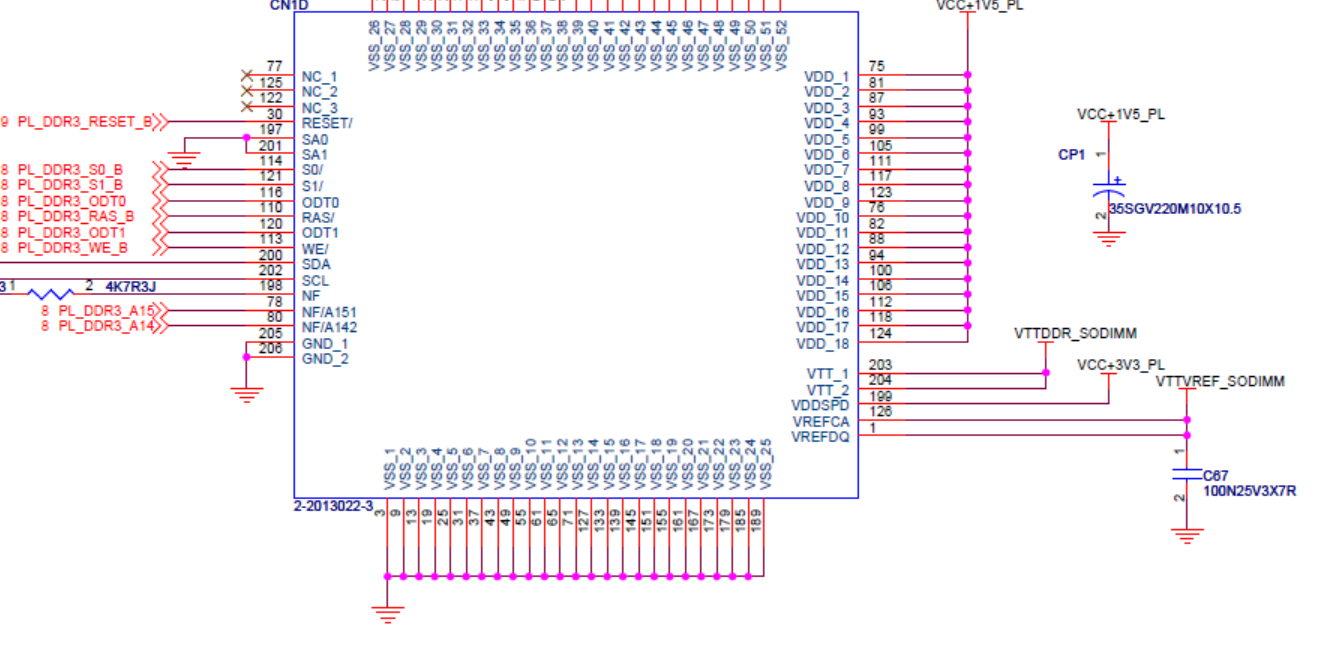The width and height of the screenshot is (1326, 653).
Task: Select the 35SGV220M10X10.5 capacitor value
Action: [1176, 209]
